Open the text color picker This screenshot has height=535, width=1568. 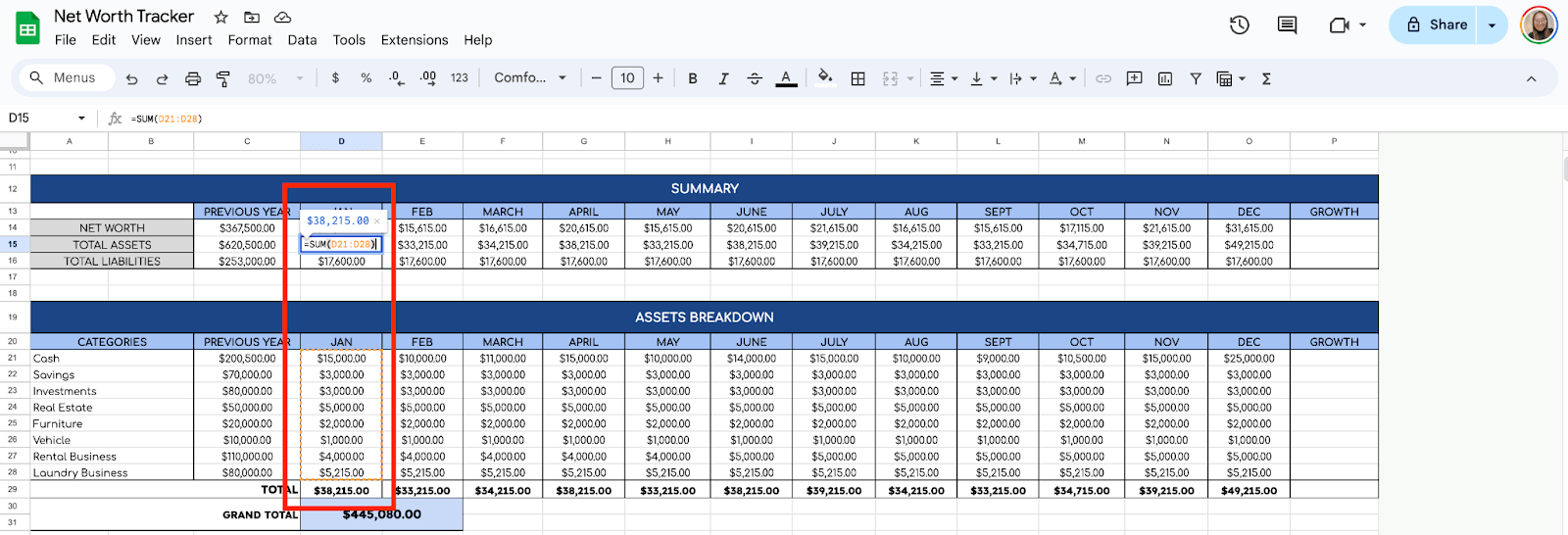(x=786, y=78)
